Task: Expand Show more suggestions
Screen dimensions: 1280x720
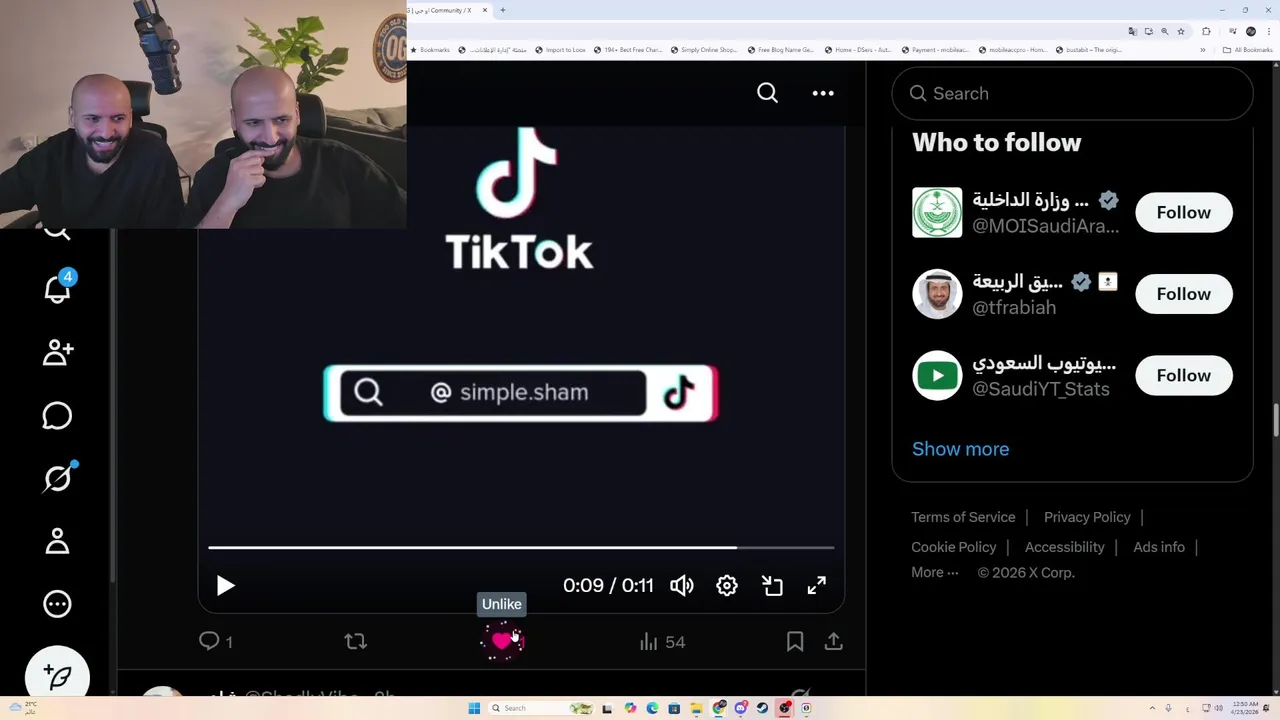Action: point(960,449)
